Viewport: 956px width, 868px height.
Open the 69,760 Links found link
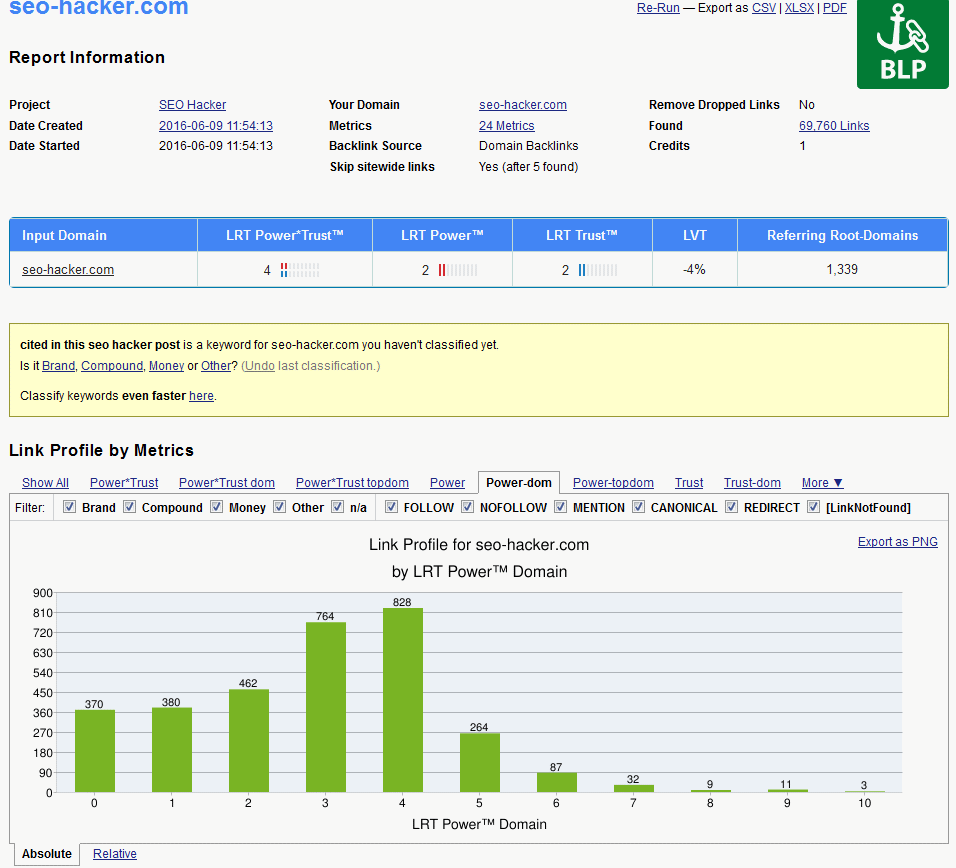click(x=834, y=126)
